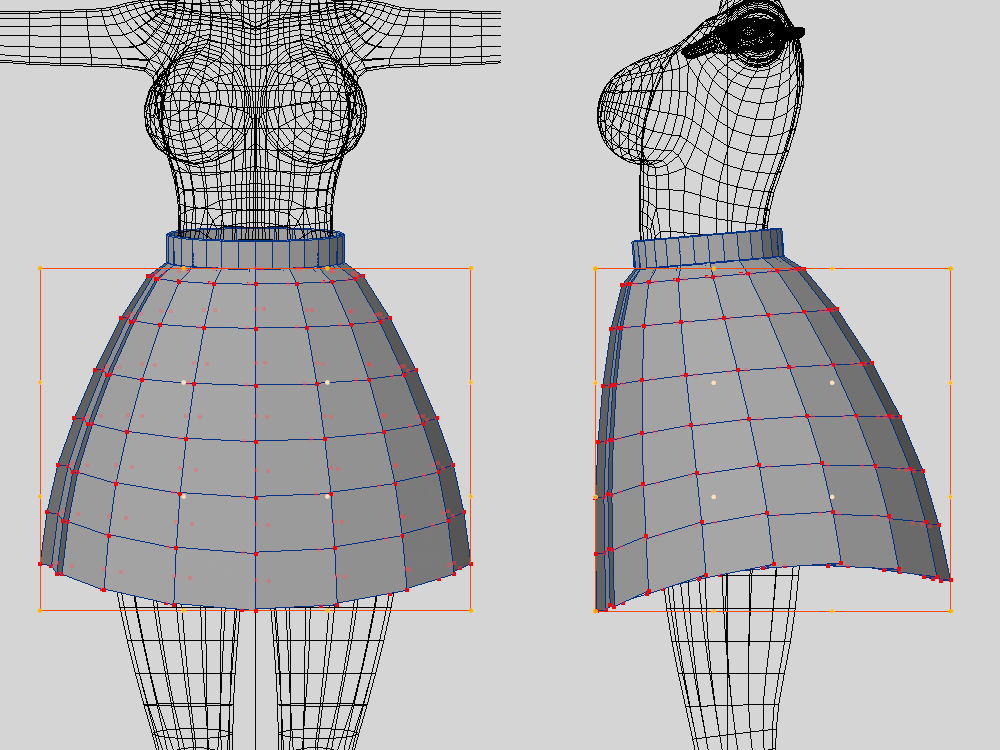Select upper-left white control point on front skirt
The height and width of the screenshot is (750, 1000).
pyautogui.click(x=183, y=382)
